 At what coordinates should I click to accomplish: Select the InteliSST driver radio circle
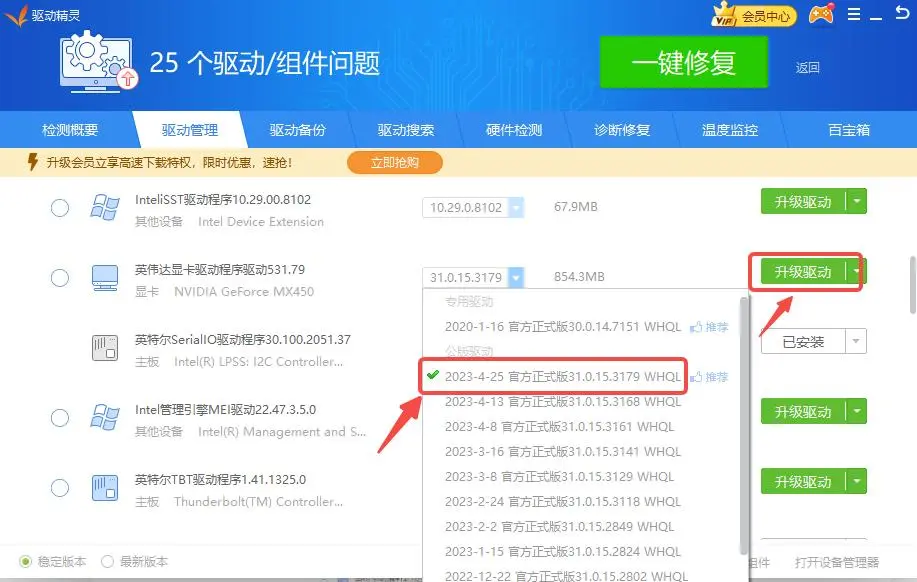click(x=60, y=208)
